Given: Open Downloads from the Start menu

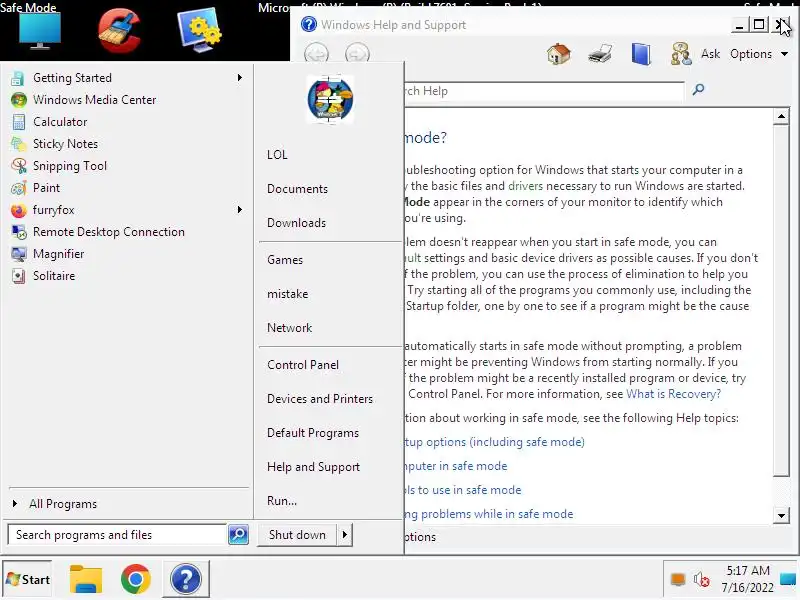Looking at the screenshot, I should pos(296,223).
